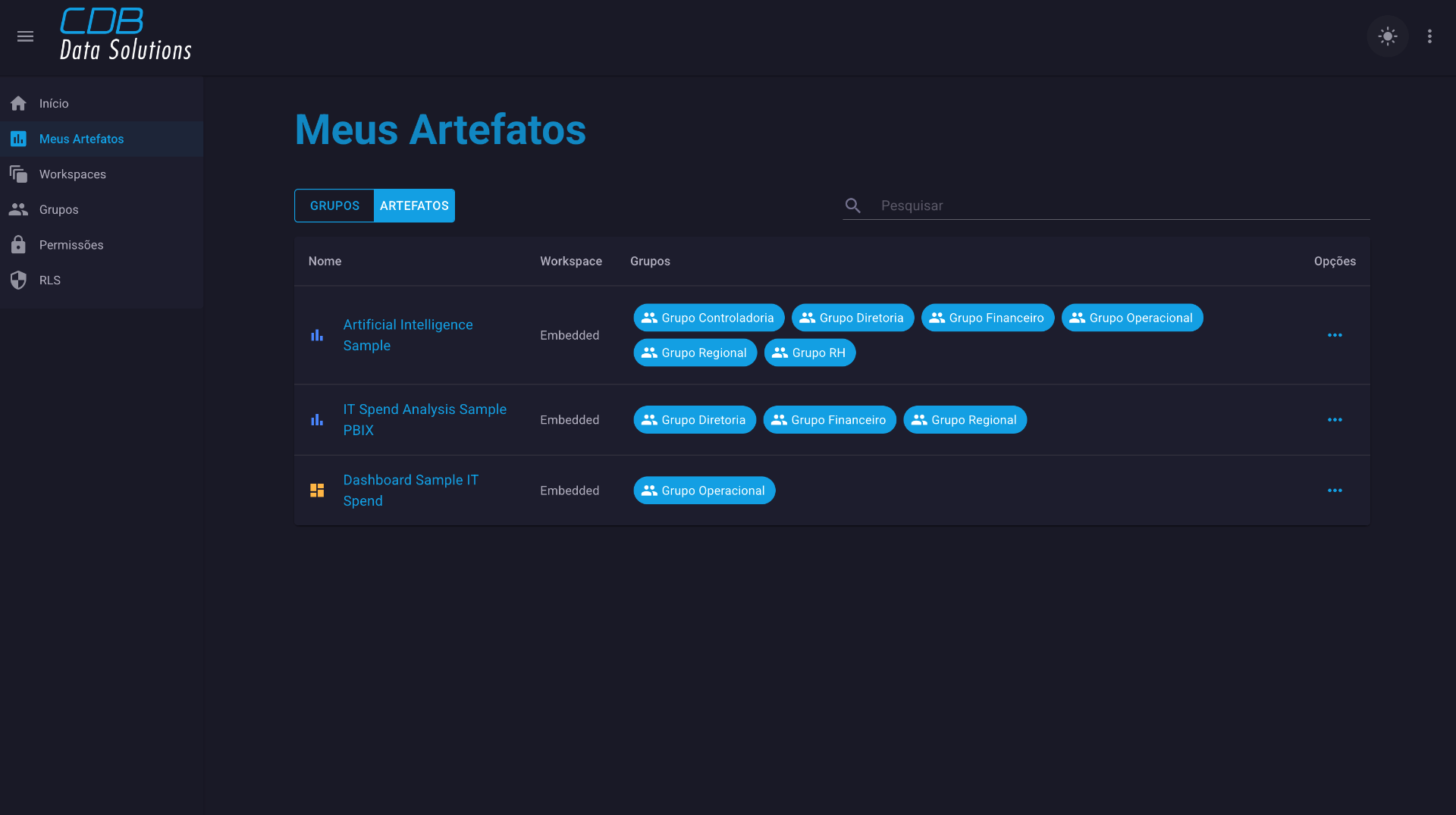Open options for Artificial Intelligence Sample
Screen dimensions: 1456x815
[x=1335, y=335]
